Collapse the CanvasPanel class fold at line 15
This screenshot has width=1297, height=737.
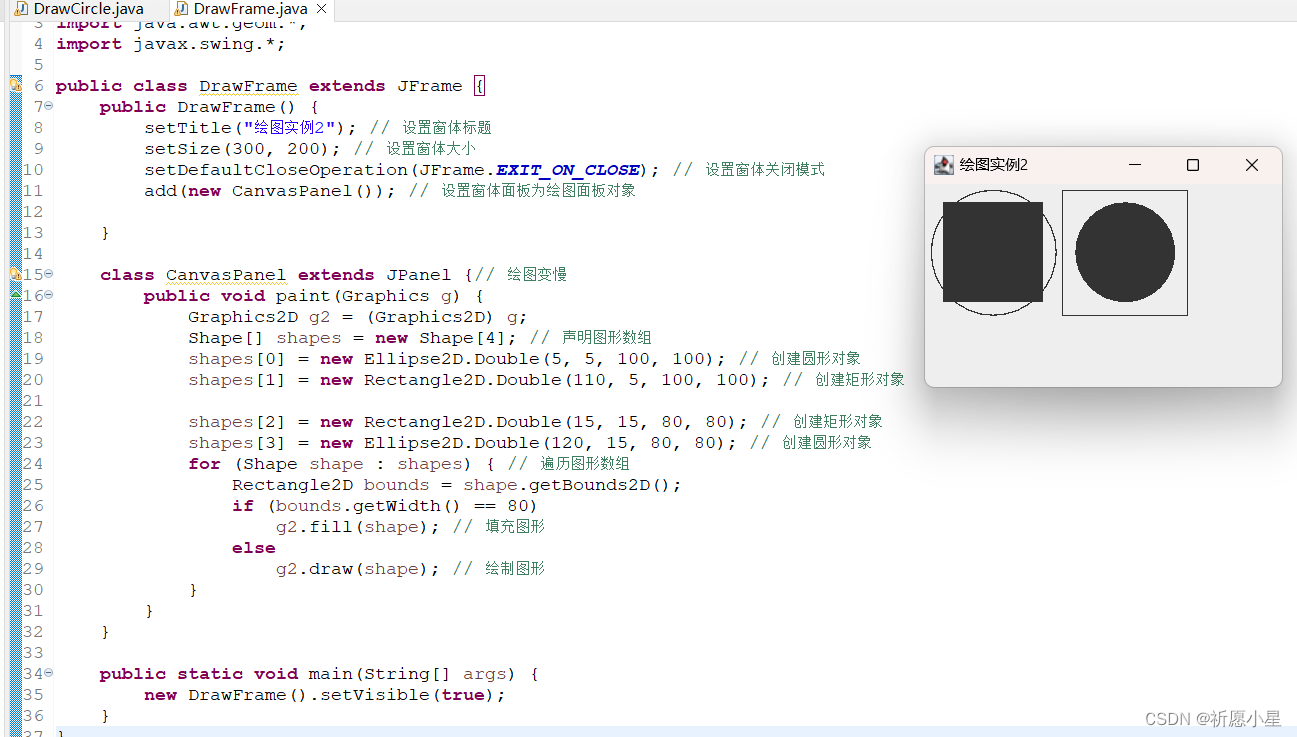[x=47, y=273]
